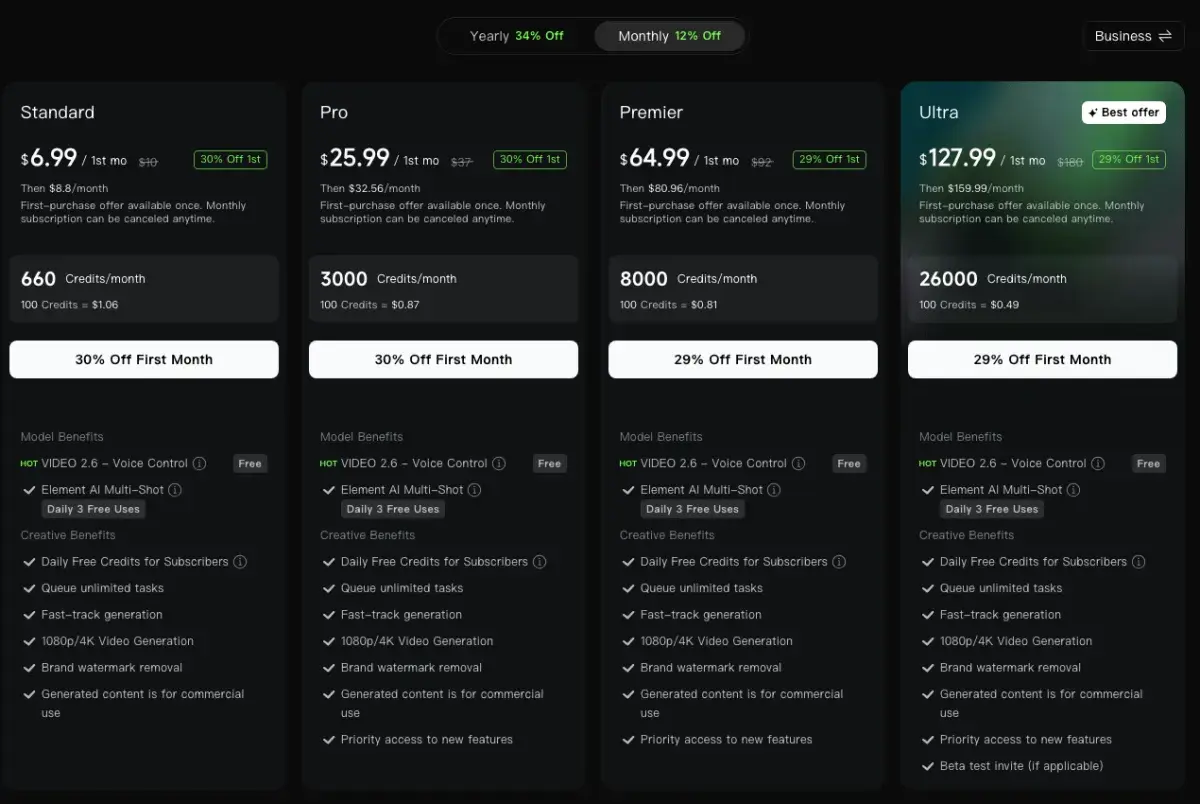
Task: Click 'Priority access to new features' in Premier
Action: pyautogui.click(x=726, y=740)
